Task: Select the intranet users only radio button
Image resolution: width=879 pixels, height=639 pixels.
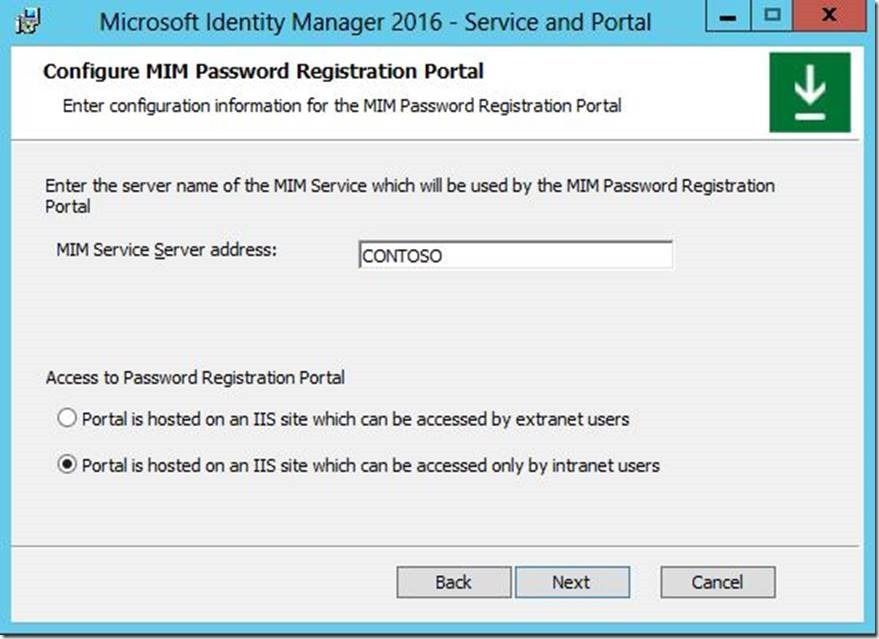Action: click(x=67, y=465)
